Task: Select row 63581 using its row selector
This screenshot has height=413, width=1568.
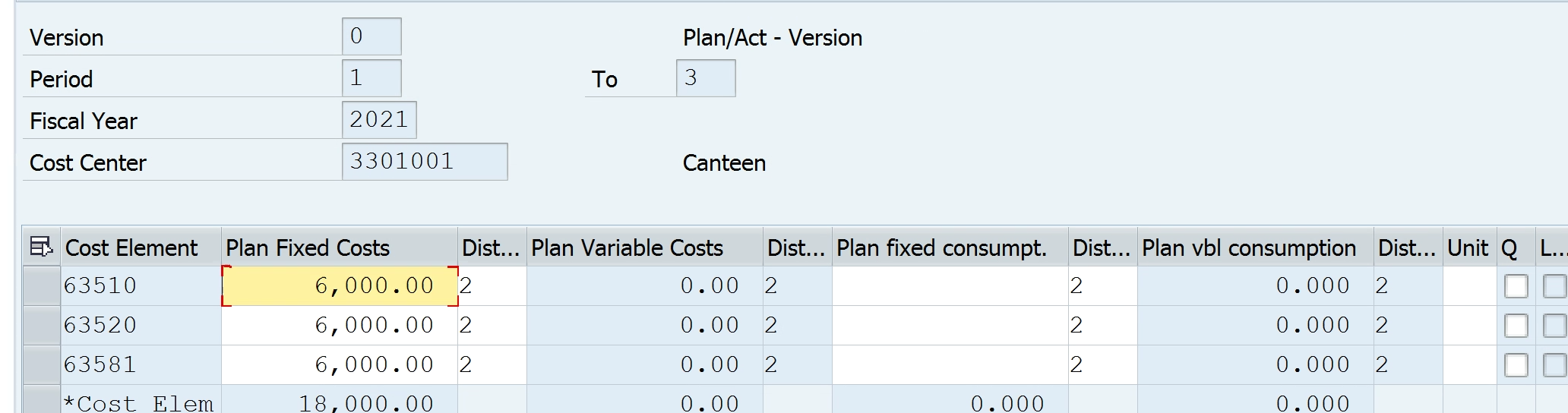Action: click(41, 365)
